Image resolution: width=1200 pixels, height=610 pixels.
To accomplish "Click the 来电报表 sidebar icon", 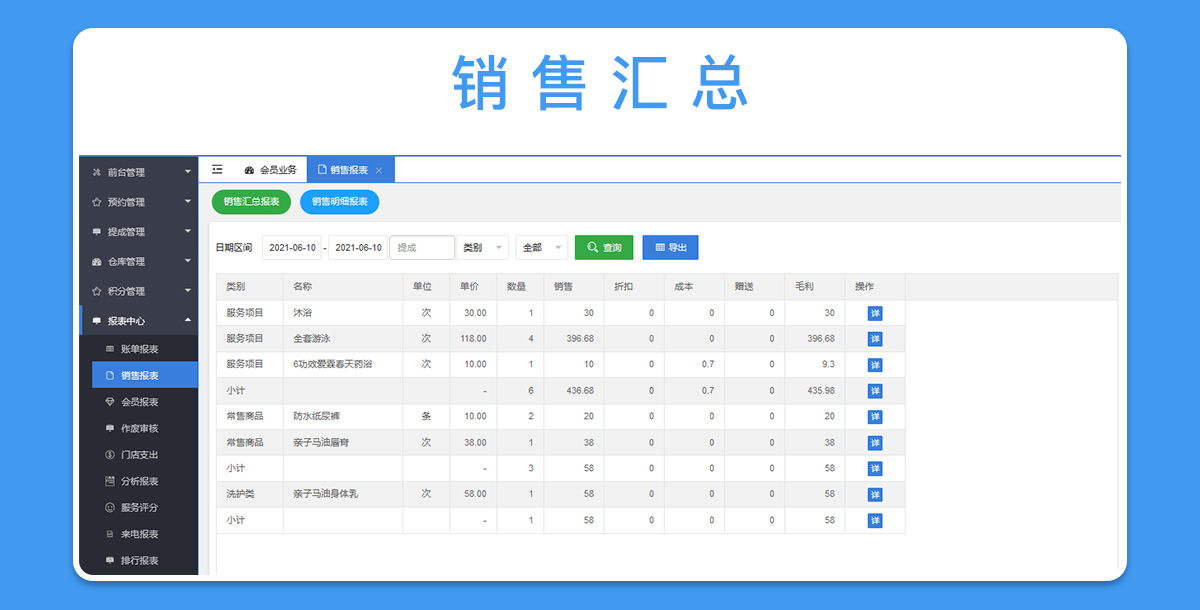I will (110, 534).
